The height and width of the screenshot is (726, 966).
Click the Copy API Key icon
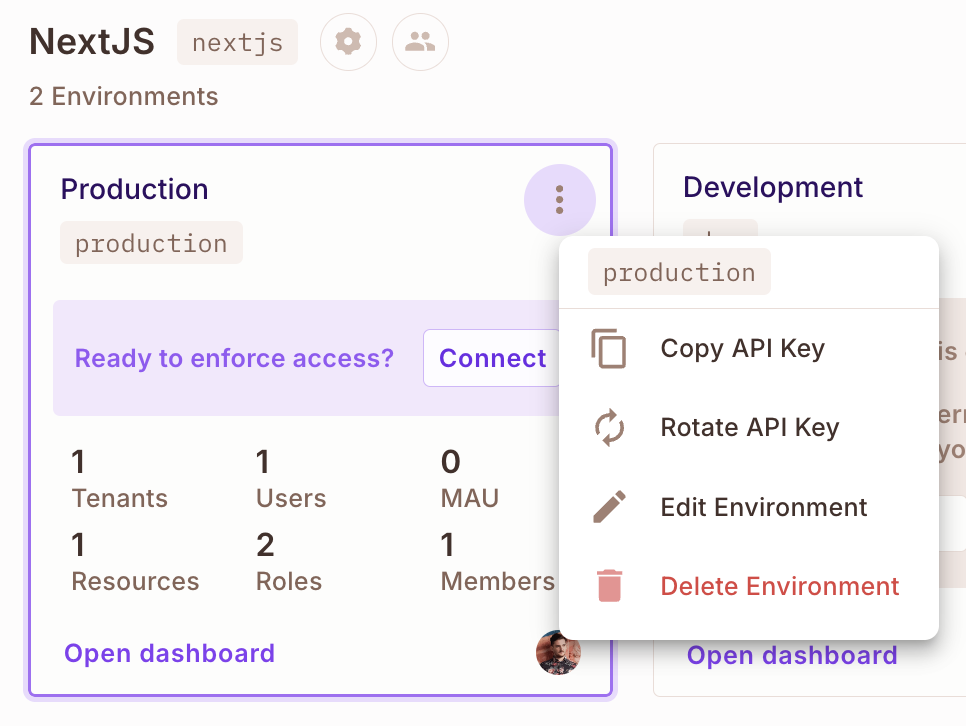[x=608, y=347]
